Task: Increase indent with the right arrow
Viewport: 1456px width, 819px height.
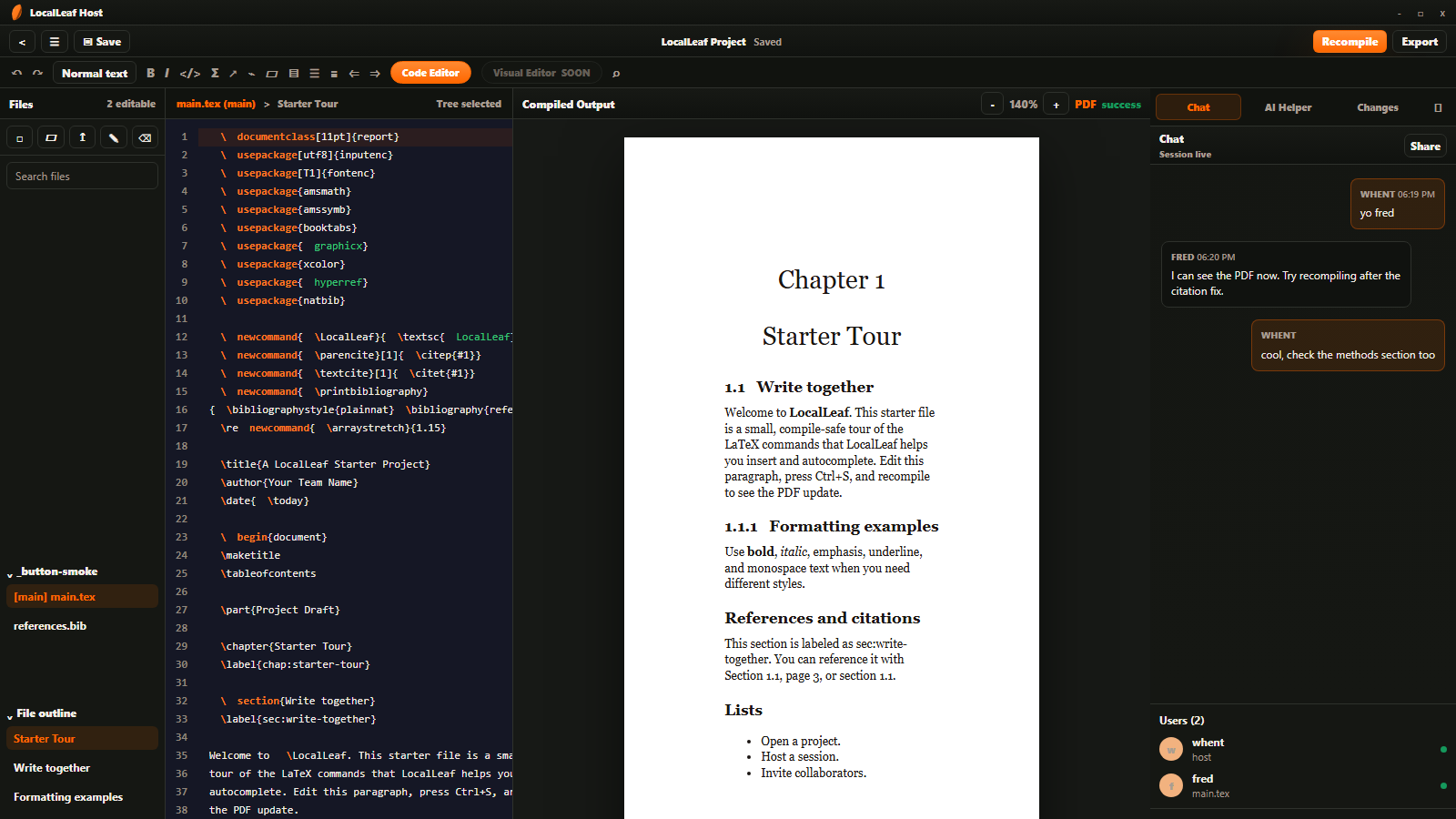Action: pyautogui.click(x=375, y=74)
